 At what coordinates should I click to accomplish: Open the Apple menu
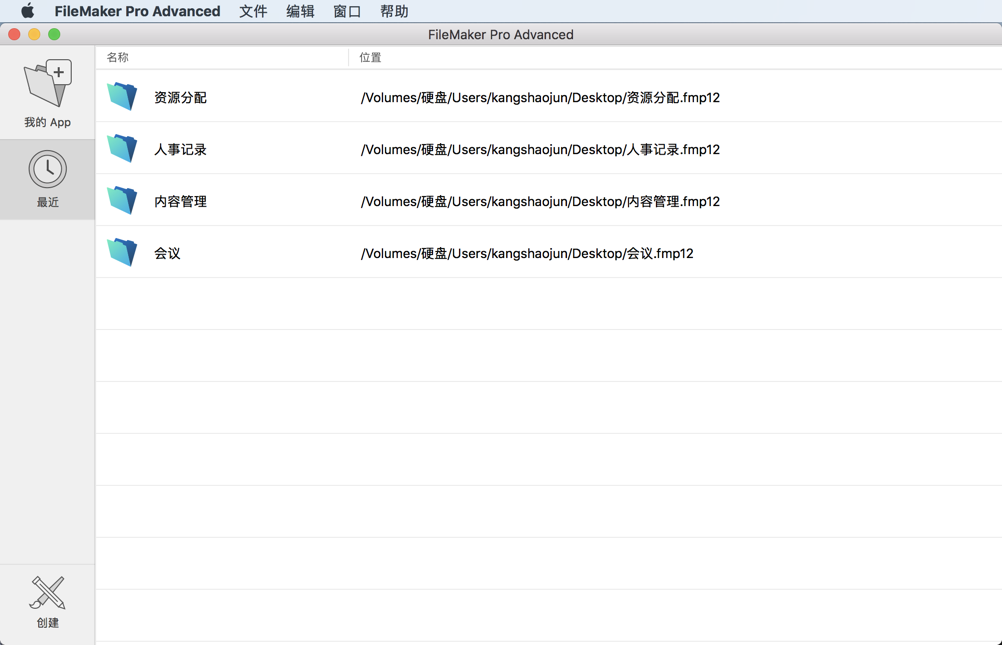27,11
